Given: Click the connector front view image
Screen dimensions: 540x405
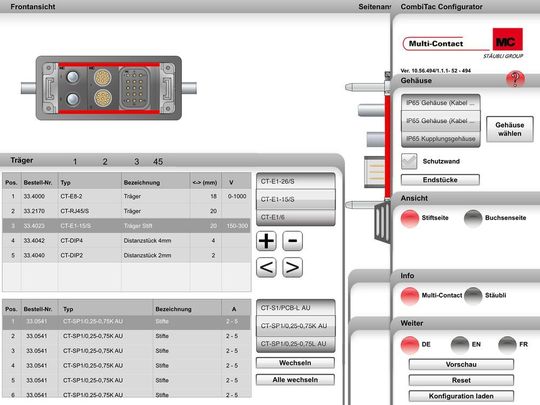Looking at the screenshot, I should pos(109,88).
